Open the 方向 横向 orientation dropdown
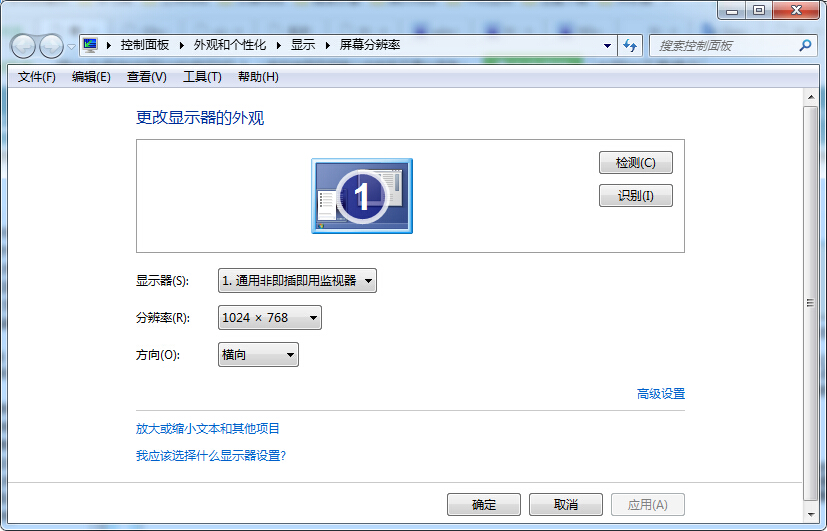Image resolution: width=827 pixels, height=531 pixels. pos(258,355)
